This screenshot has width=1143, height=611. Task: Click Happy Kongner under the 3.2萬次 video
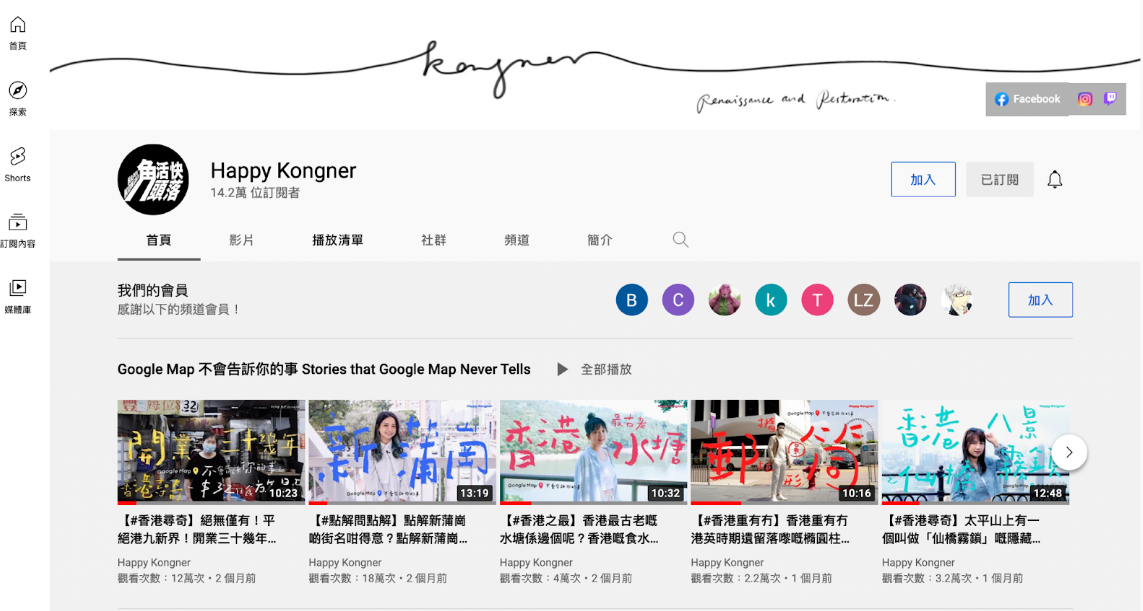(x=918, y=563)
